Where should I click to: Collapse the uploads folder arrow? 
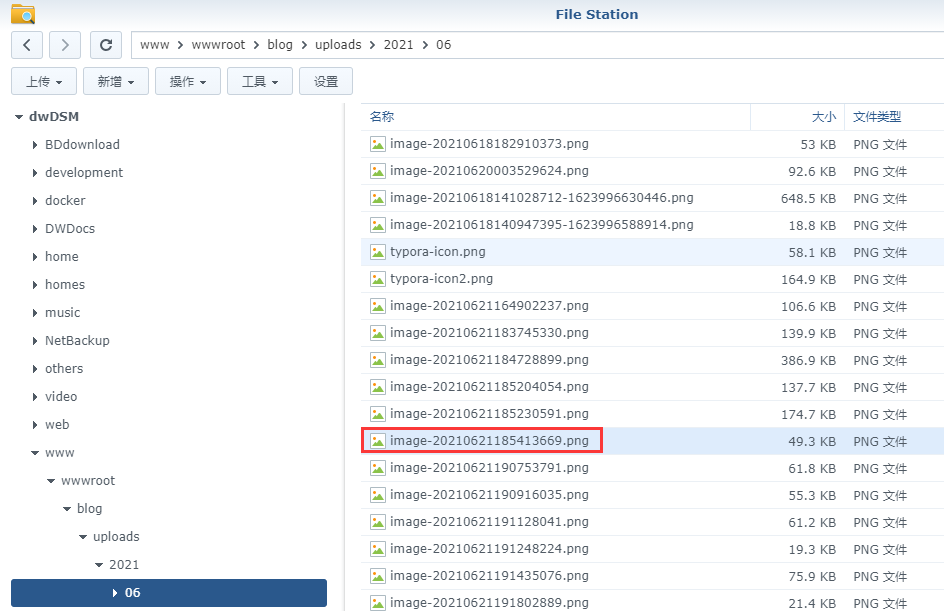click(x=83, y=537)
